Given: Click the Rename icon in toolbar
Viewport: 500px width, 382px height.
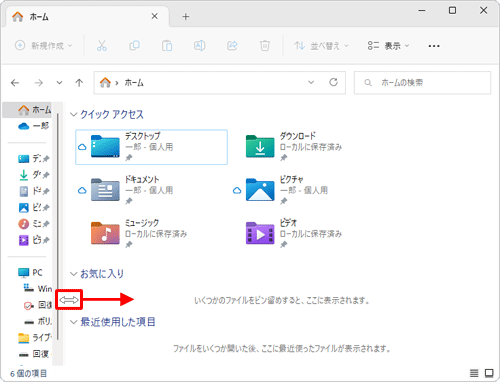Looking at the screenshot, I should [x=199, y=45].
